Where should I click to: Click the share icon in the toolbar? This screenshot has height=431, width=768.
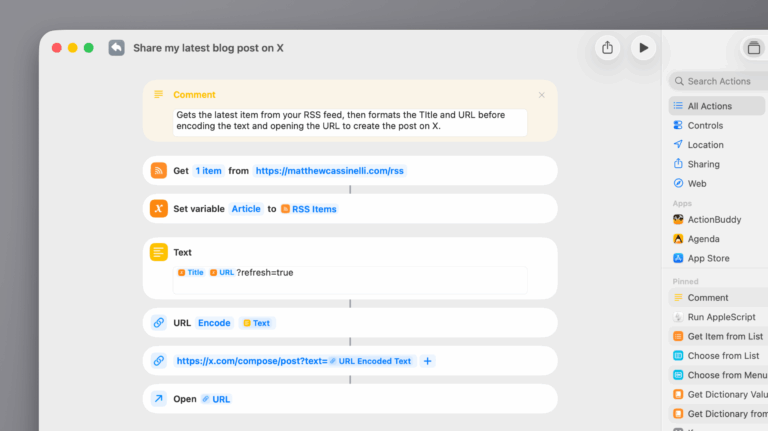click(607, 47)
